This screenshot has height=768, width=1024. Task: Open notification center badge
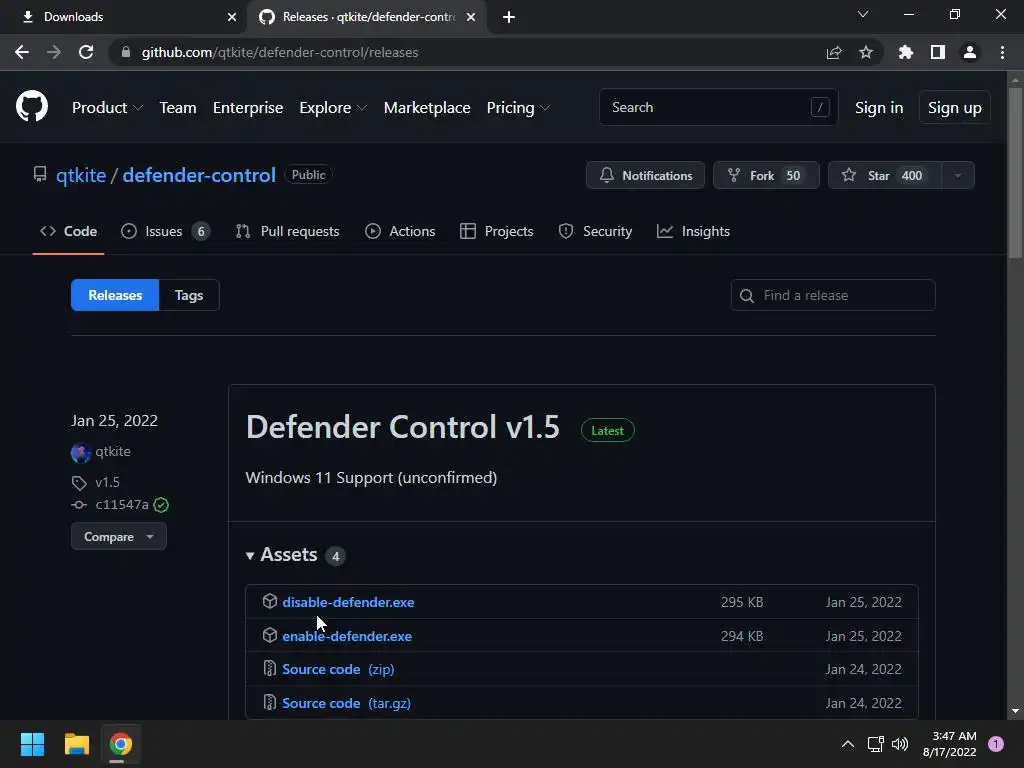click(x=996, y=744)
